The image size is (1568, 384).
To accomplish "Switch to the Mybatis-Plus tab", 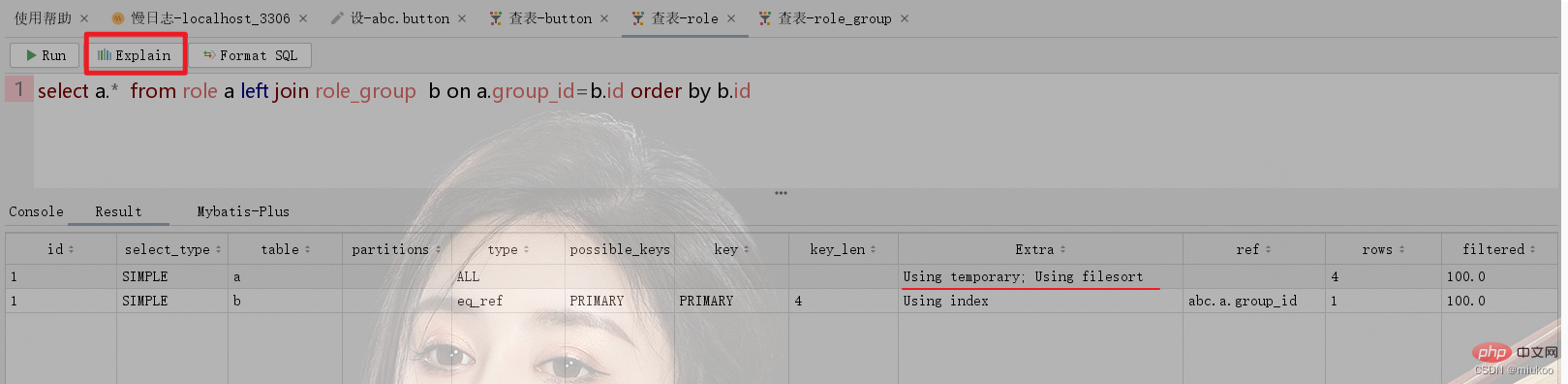I will point(243,211).
